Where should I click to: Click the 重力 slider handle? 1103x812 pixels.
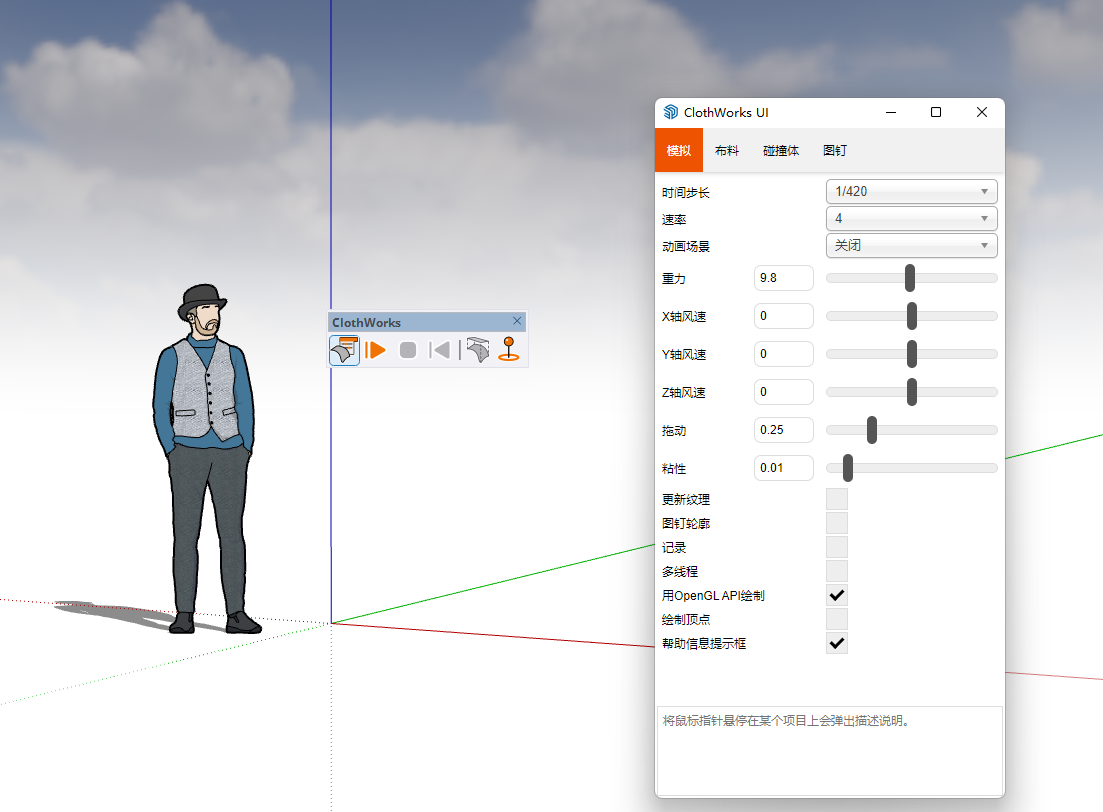pyautogui.click(x=910, y=278)
